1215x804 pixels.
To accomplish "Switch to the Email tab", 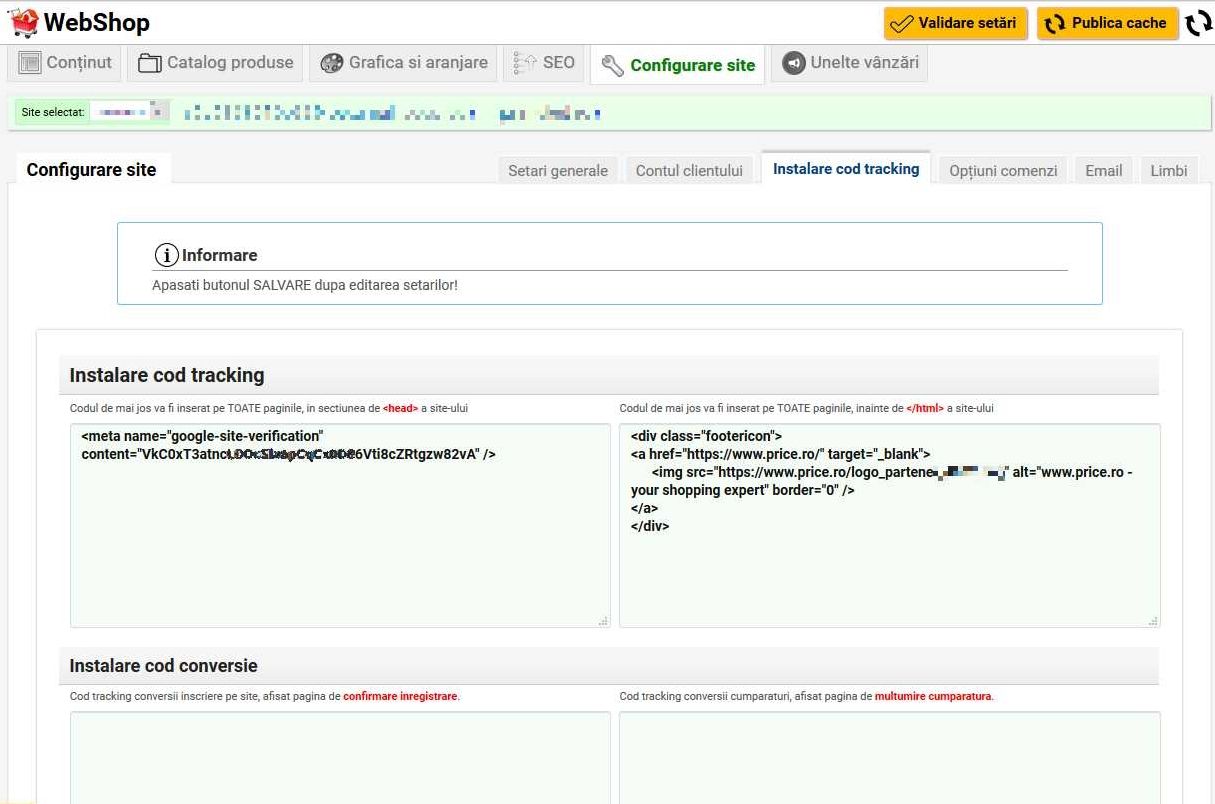I will [1104, 171].
